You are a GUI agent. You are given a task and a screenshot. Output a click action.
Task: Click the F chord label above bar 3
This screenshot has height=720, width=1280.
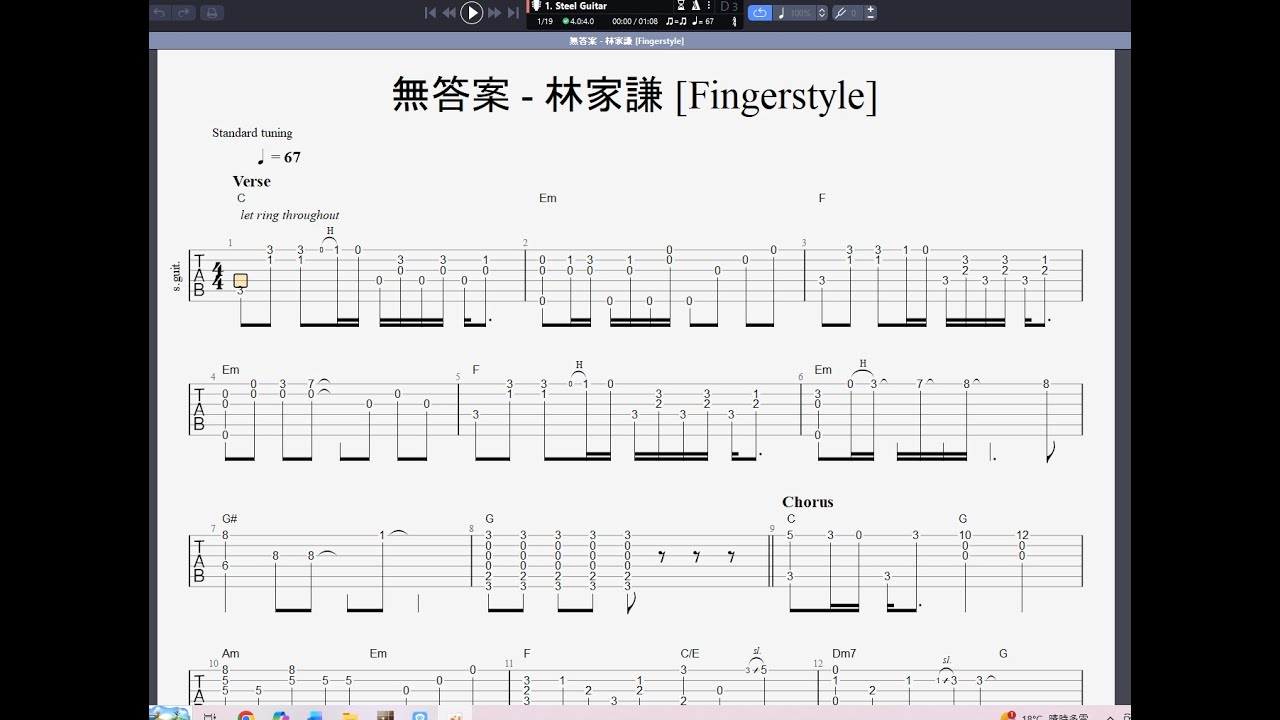tap(822, 198)
